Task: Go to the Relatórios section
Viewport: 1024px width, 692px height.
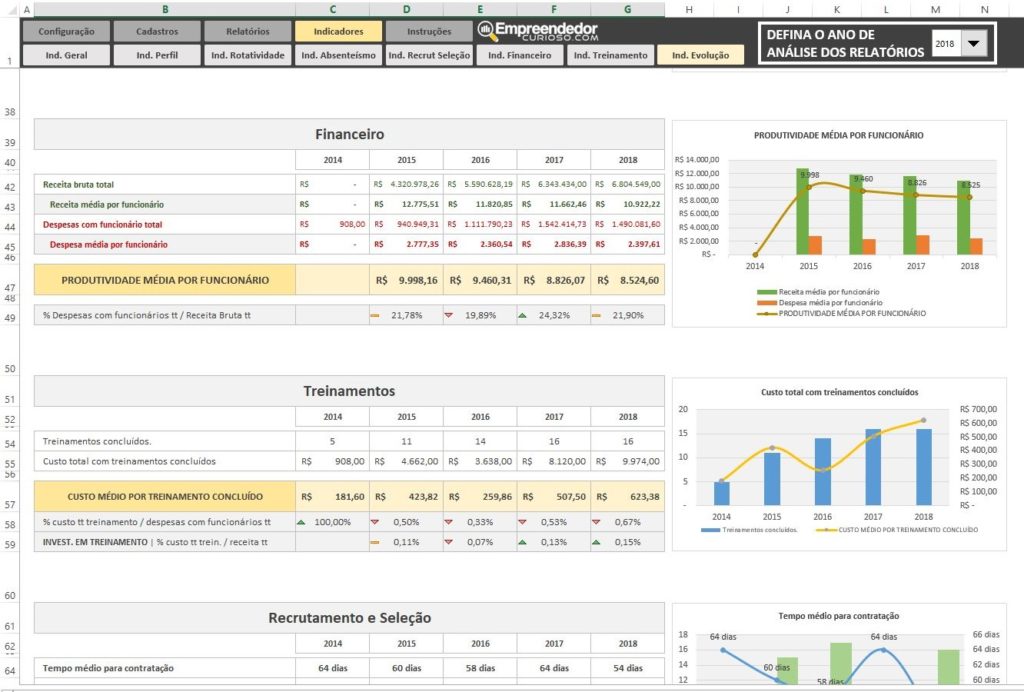Action: 248,31
